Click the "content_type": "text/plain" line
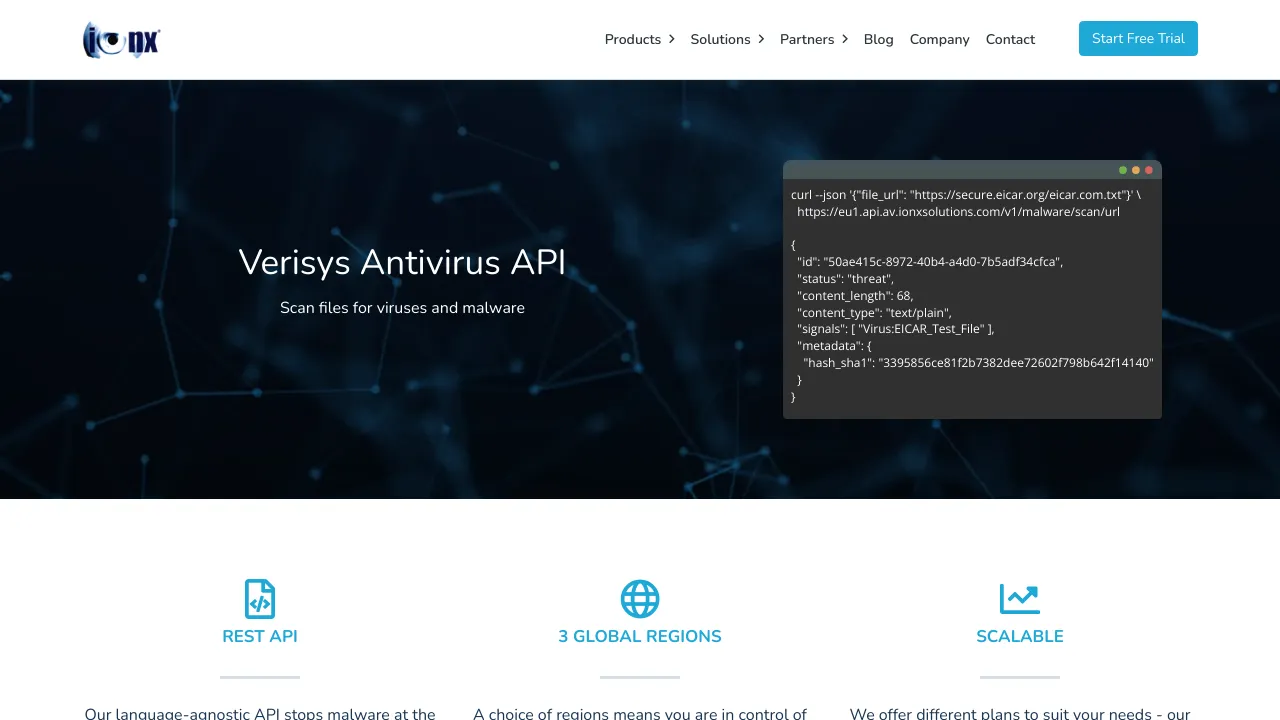This screenshot has width=1280, height=720. 874,313
